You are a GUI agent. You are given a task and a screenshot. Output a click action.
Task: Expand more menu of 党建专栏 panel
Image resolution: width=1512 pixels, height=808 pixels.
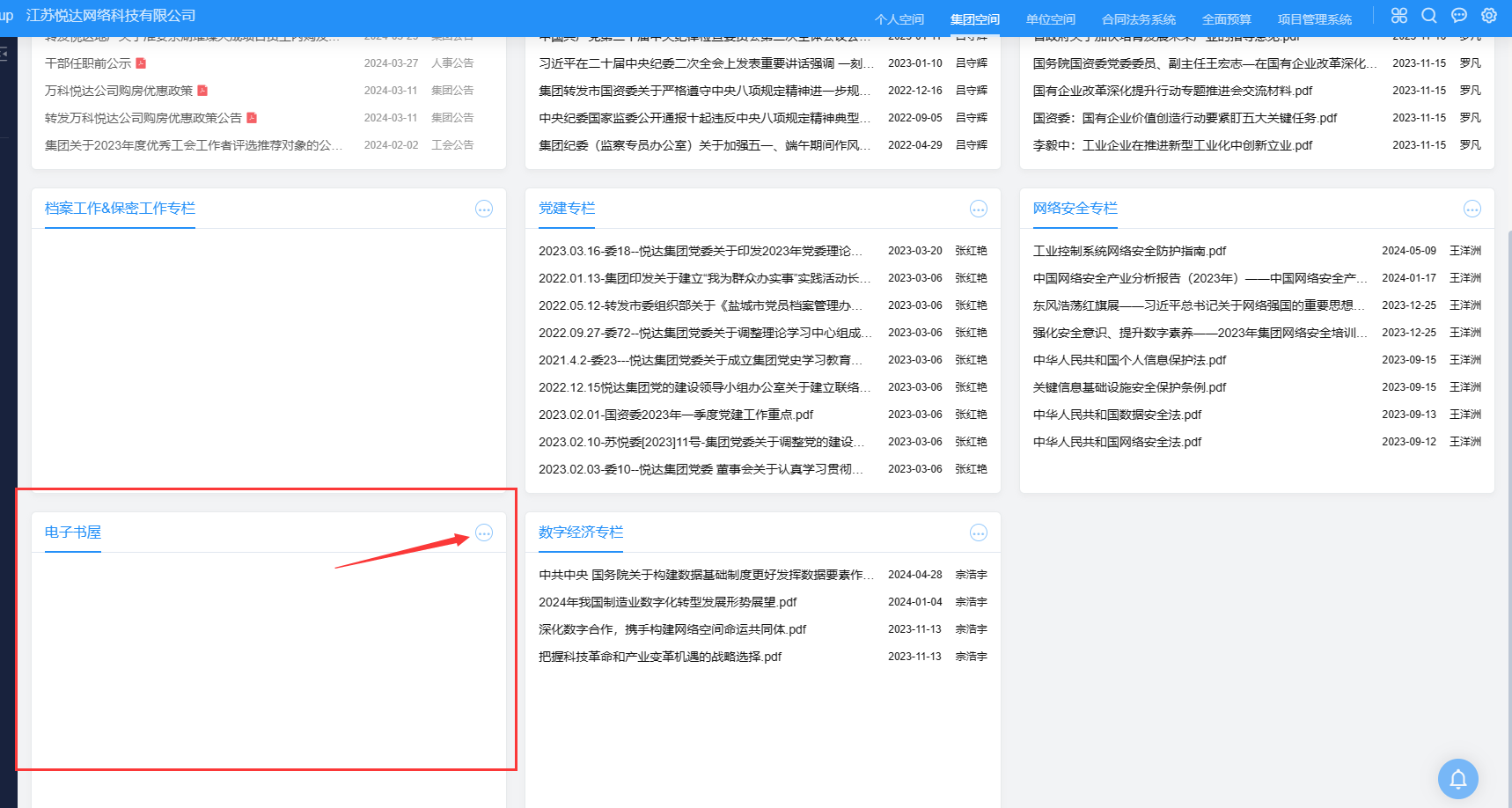pyautogui.click(x=978, y=209)
